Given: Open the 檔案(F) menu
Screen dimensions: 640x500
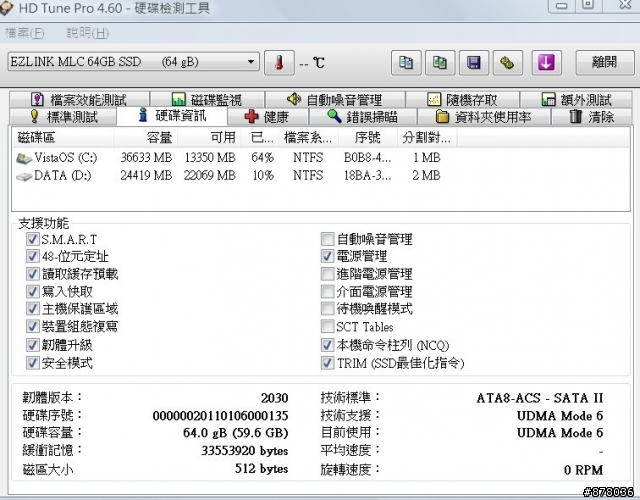Looking at the screenshot, I should pyautogui.click(x=24, y=33).
